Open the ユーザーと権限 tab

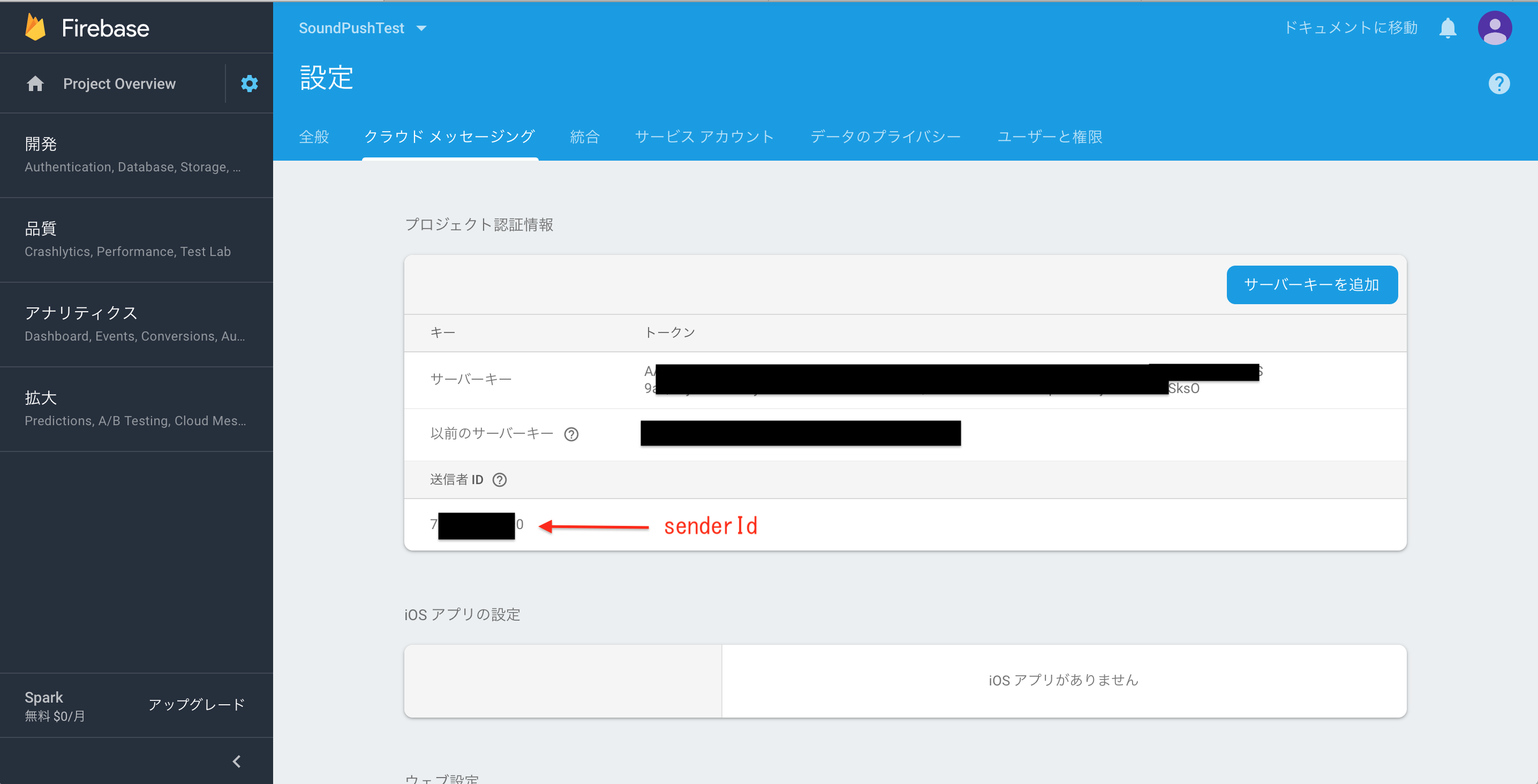1050,136
